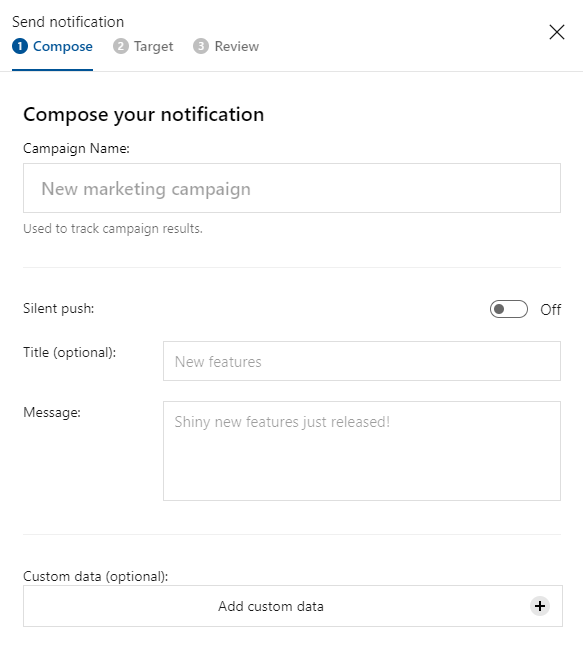Image resolution: width=583 pixels, height=666 pixels.
Task: Close the Send notification panel
Action: pyautogui.click(x=557, y=32)
